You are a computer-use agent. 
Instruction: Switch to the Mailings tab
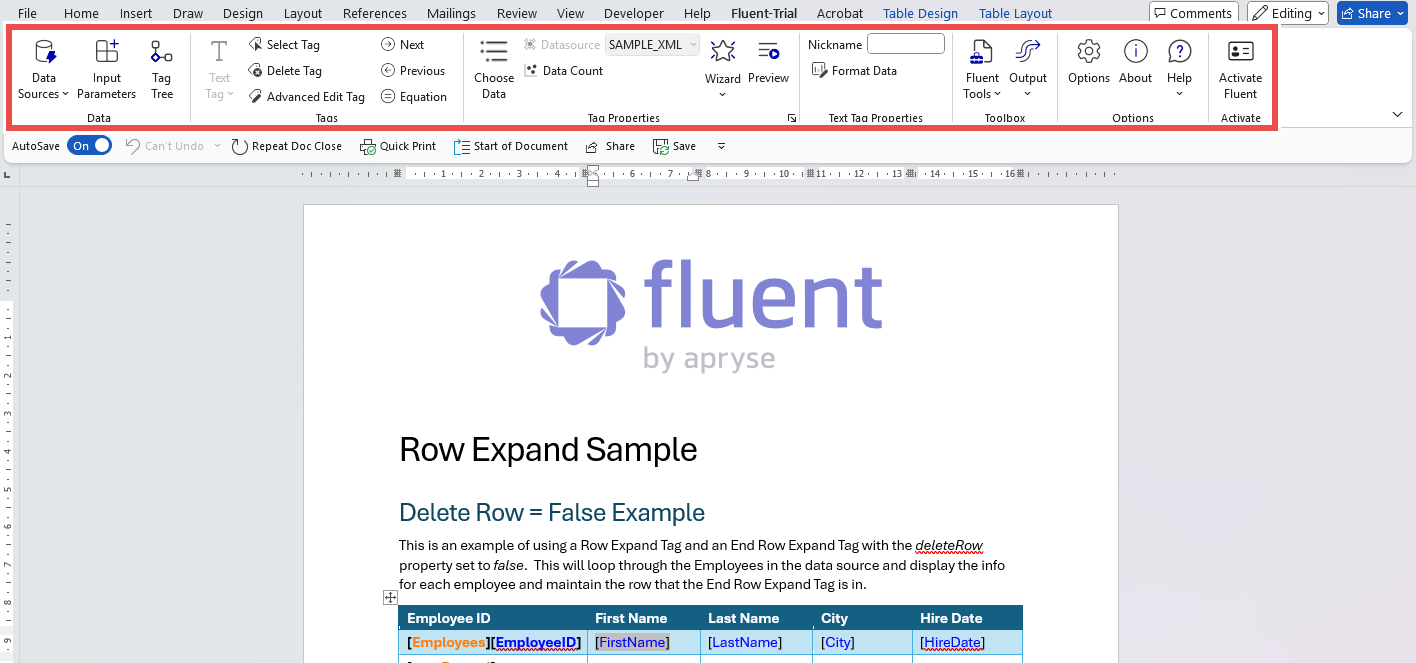[451, 13]
